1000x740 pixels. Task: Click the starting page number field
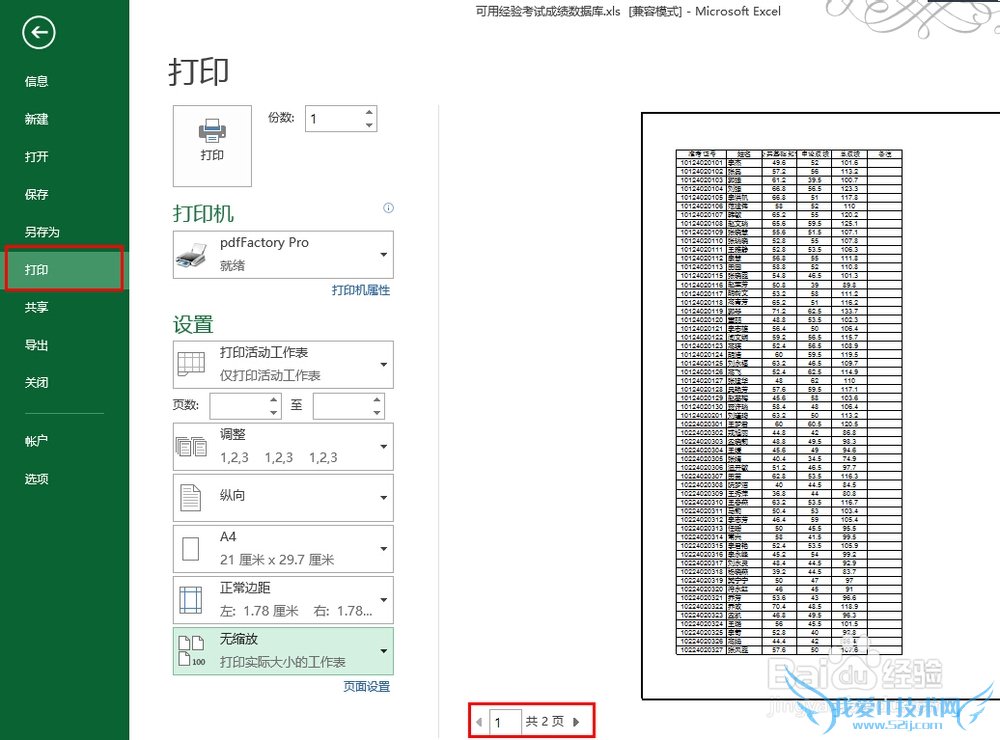(x=239, y=406)
